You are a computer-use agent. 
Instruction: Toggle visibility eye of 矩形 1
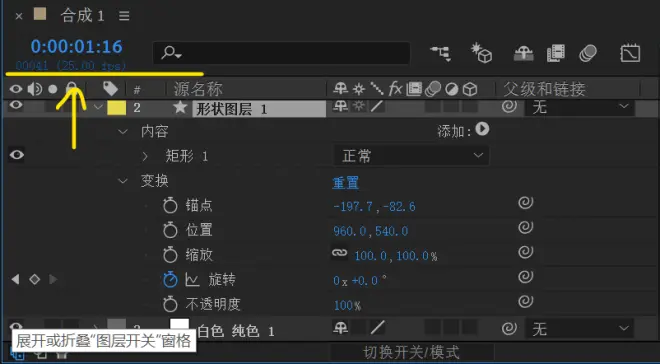(16, 155)
